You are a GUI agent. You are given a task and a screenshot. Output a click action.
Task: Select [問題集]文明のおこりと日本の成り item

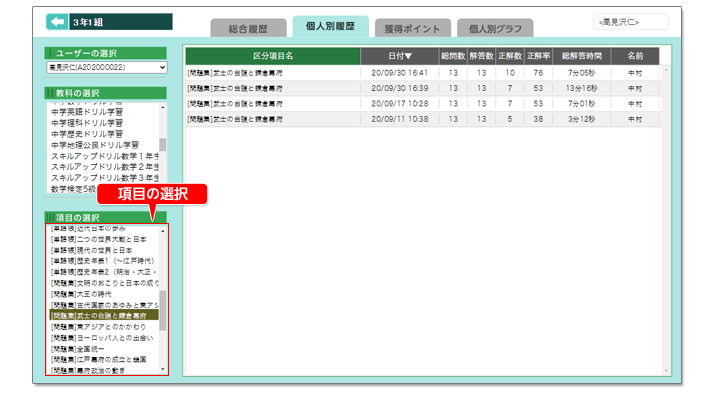(104, 283)
